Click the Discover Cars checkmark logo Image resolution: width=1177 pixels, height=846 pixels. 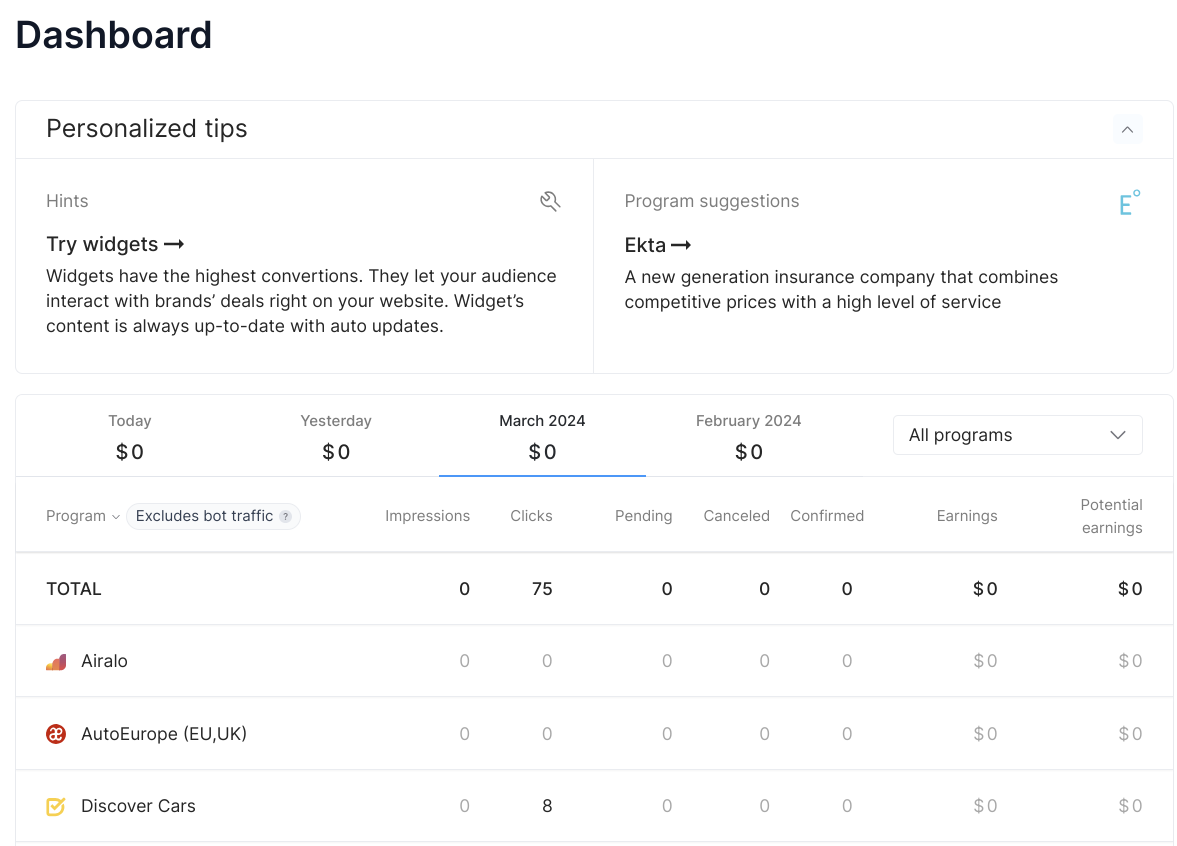pos(56,806)
